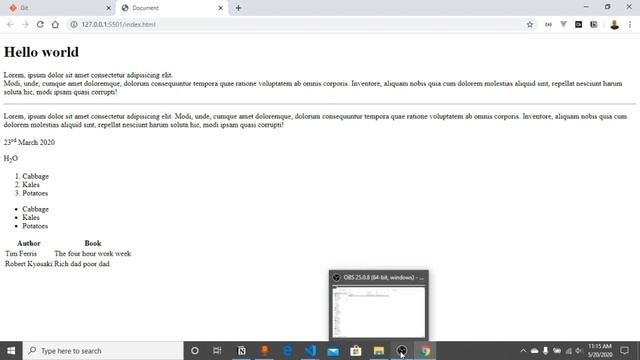Screen dimensions: 640x360
Task: Click Cabbage in the numbered list
Action: [x=35, y=176]
